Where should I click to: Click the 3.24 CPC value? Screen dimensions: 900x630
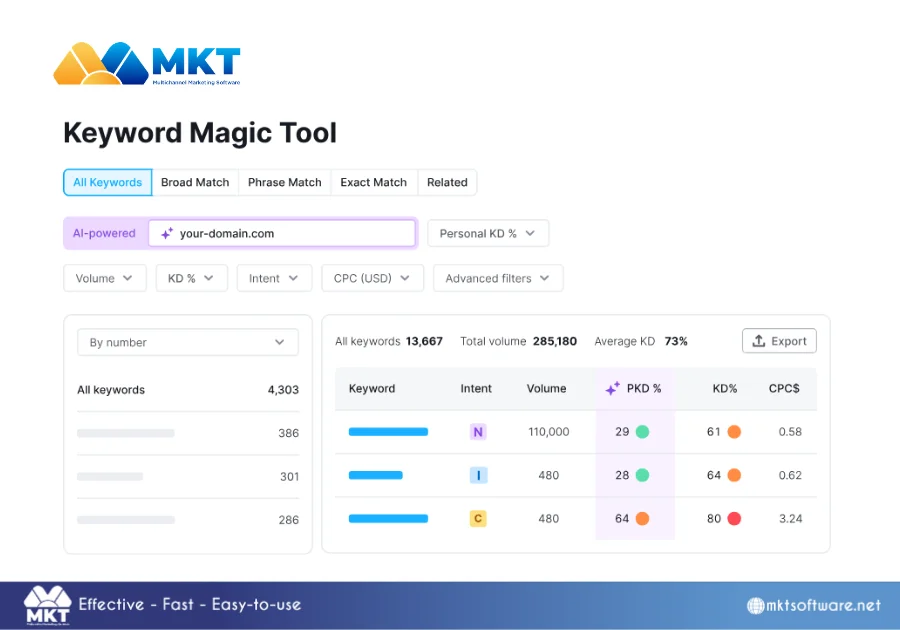[x=790, y=519]
